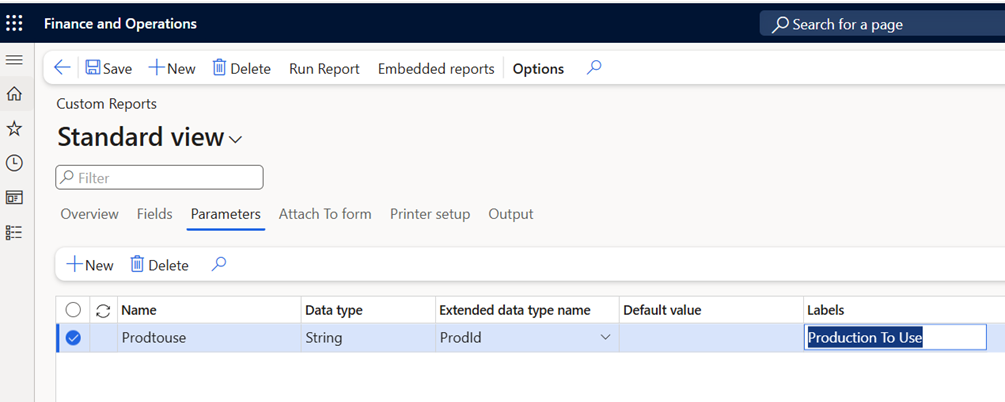
Task: Expand the left navigation hamburger menu
Action: tap(14, 61)
